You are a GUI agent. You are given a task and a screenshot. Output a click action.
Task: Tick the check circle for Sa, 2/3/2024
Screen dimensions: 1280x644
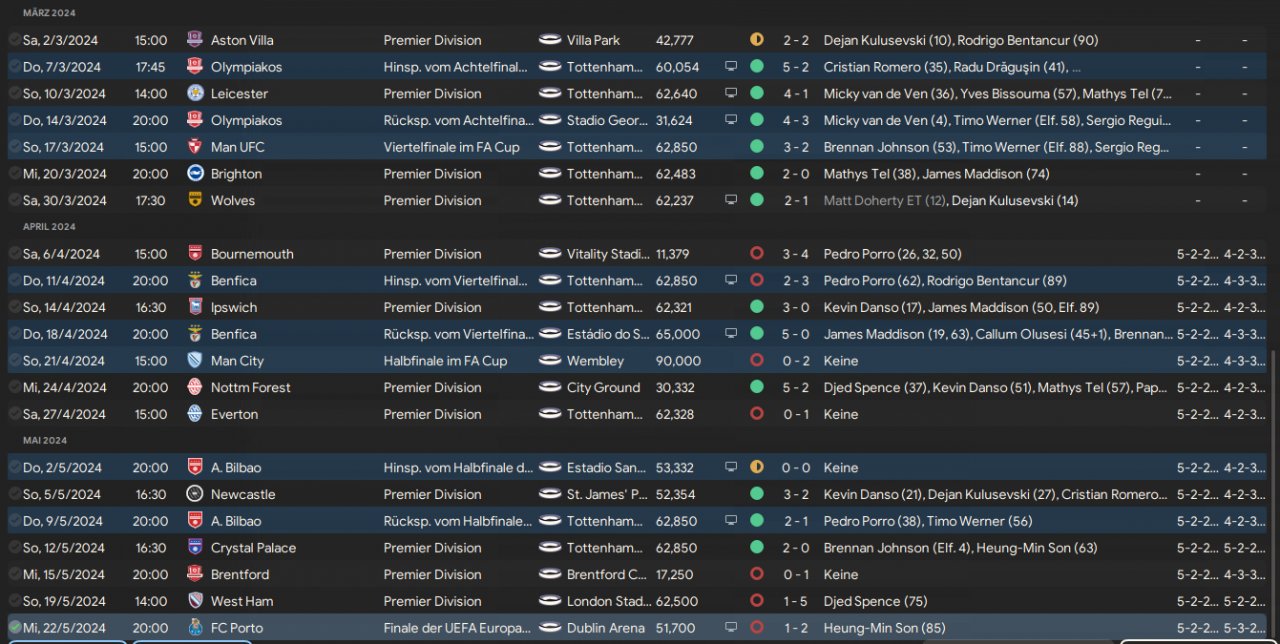point(14,40)
